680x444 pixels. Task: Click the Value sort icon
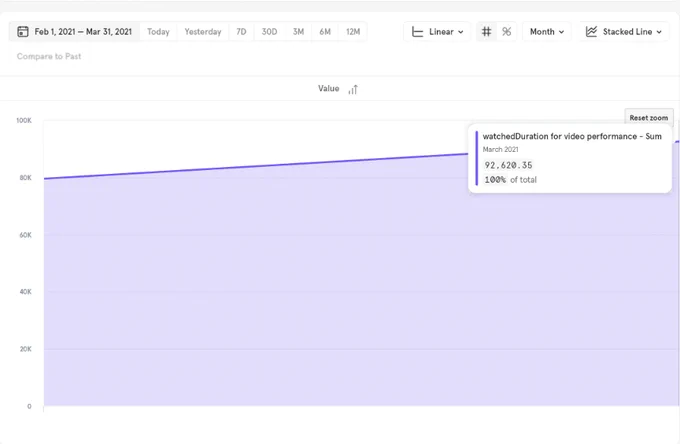click(x=353, y=89)
